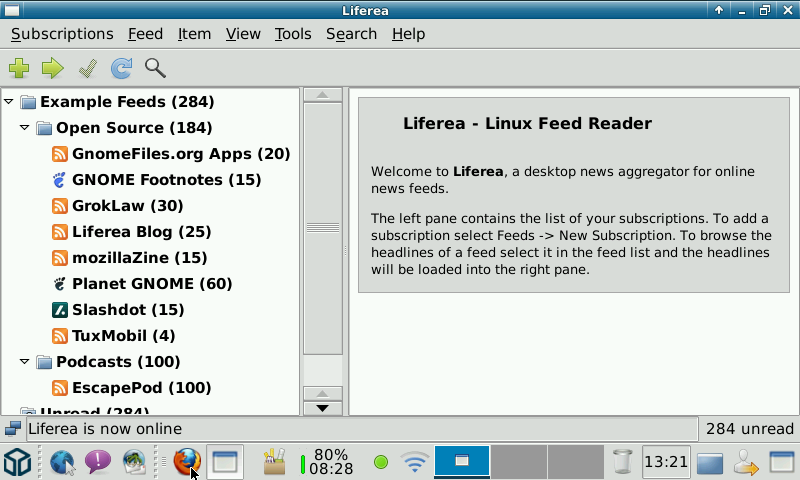Collapse the Open Source folder
Screen dimensions: 800x480
click(24, 128)
